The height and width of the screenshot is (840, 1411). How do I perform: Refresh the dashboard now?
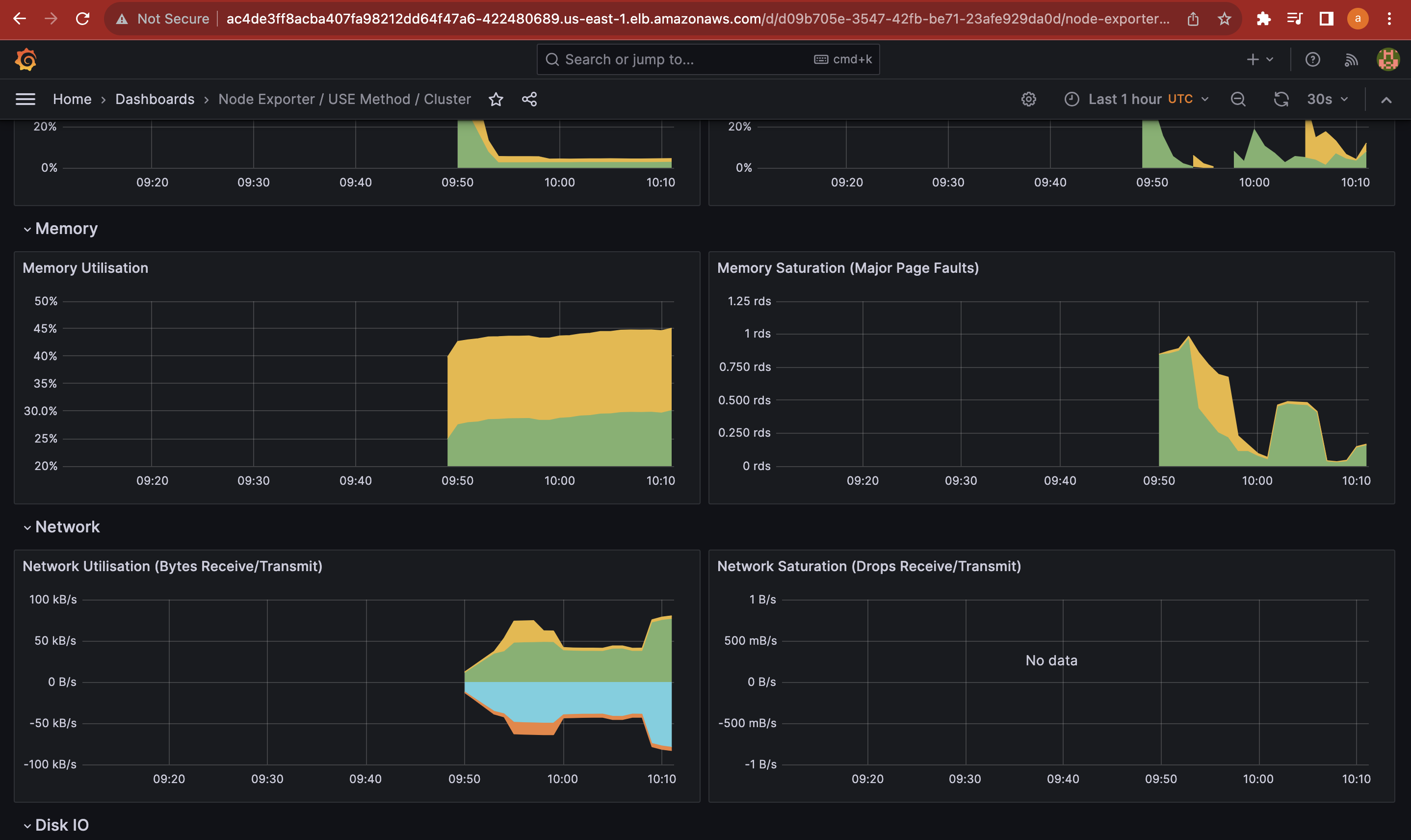tap(1281, 100)
